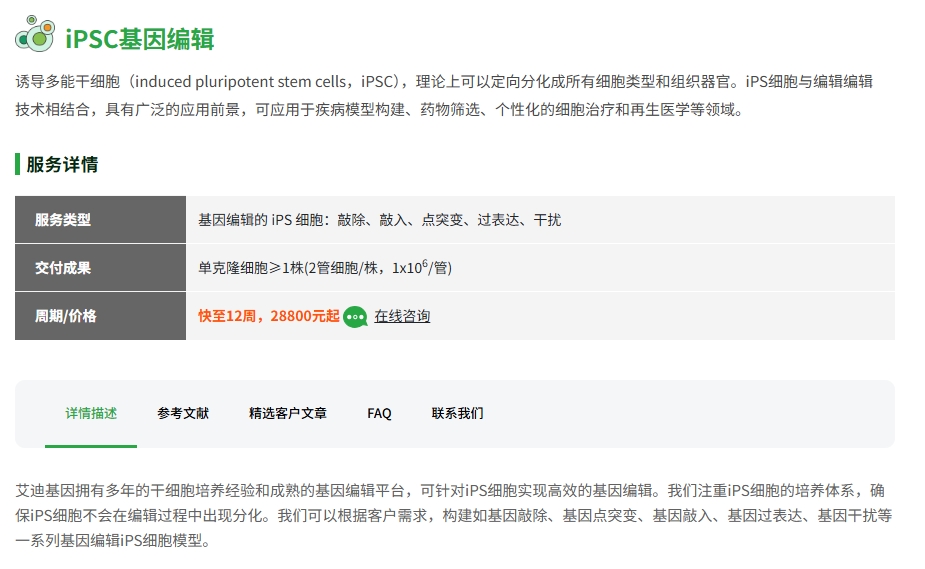Screen dimensions: 925x569
Task: Click the iPSC基因编辑 page title
Action: 140,39
